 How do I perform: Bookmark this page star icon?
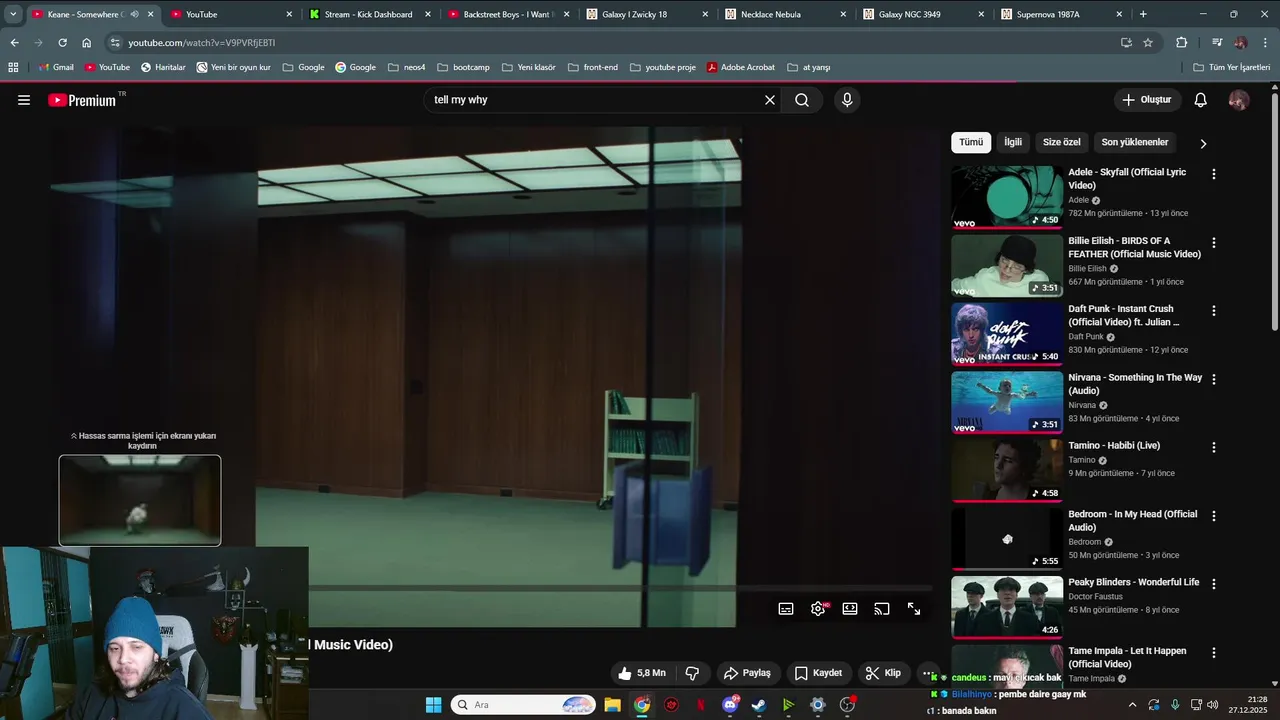(1148, 43)
